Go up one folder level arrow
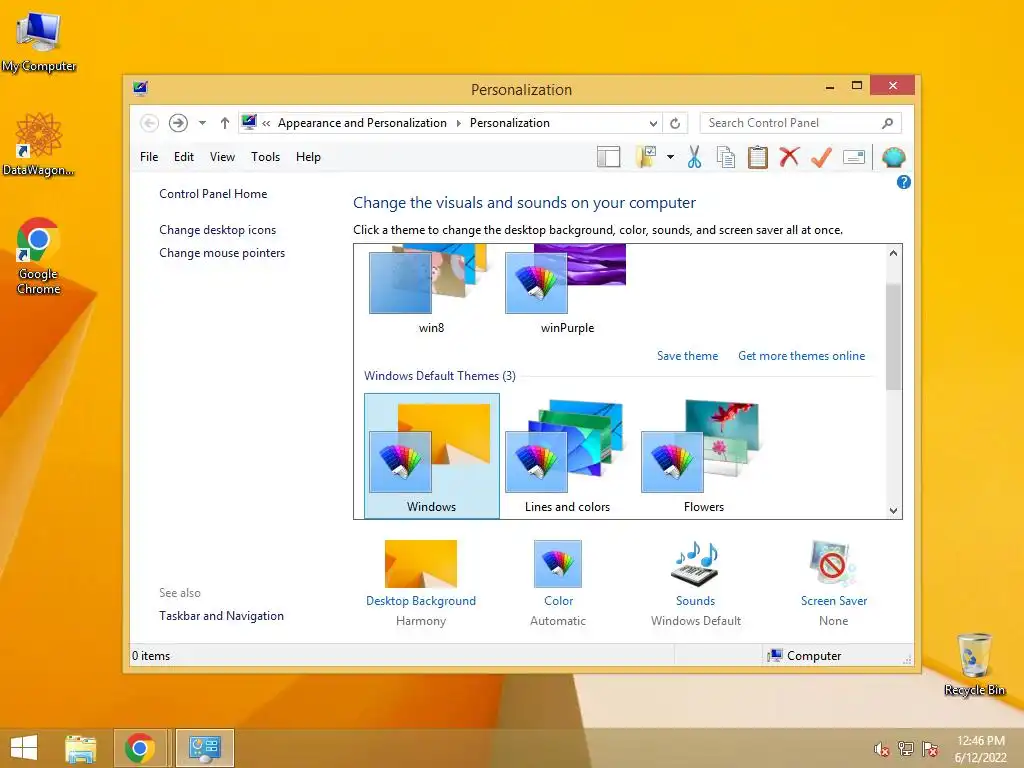Screen dimensions: 1024x768 [225, 123]
